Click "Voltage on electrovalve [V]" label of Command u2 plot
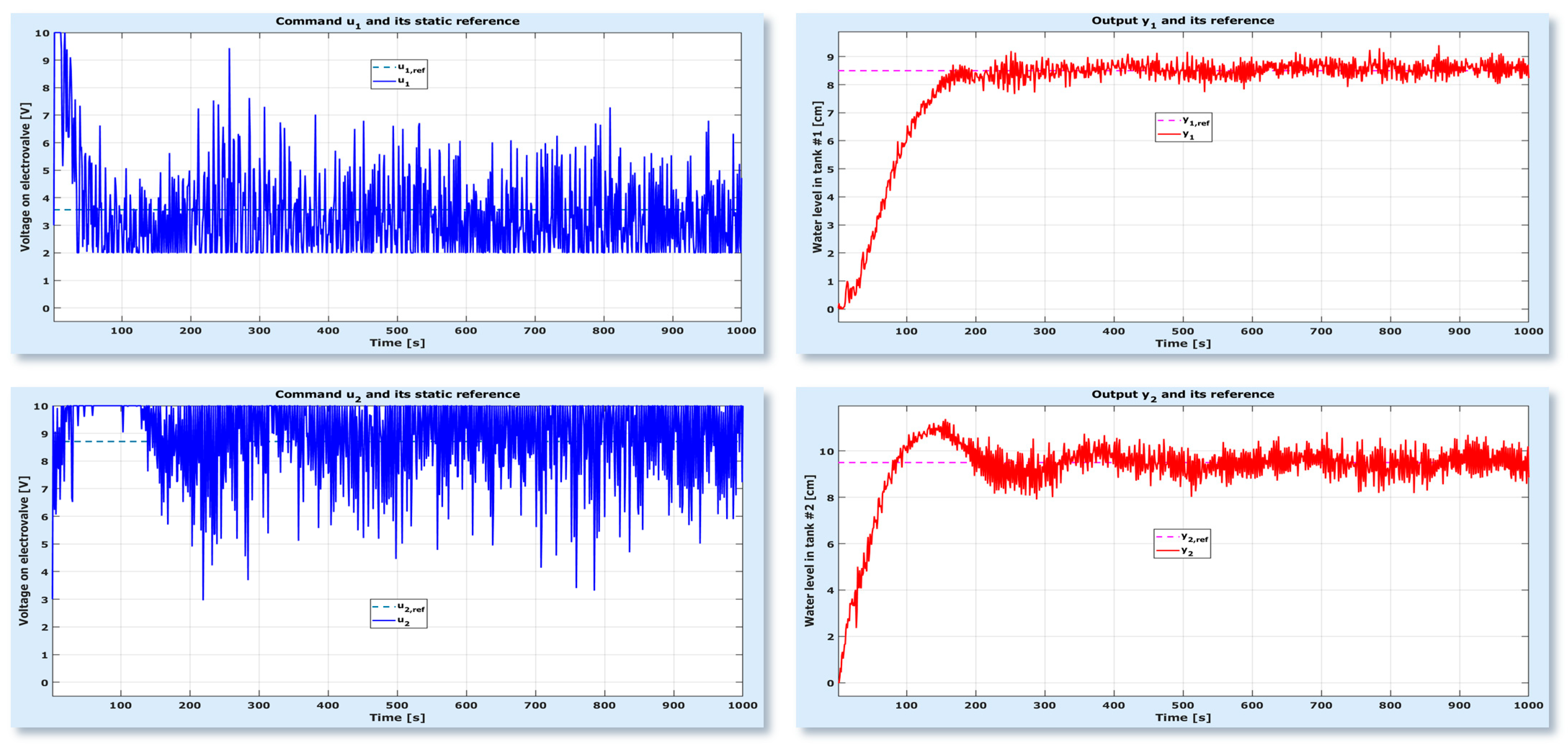 (x=24, y=551)
